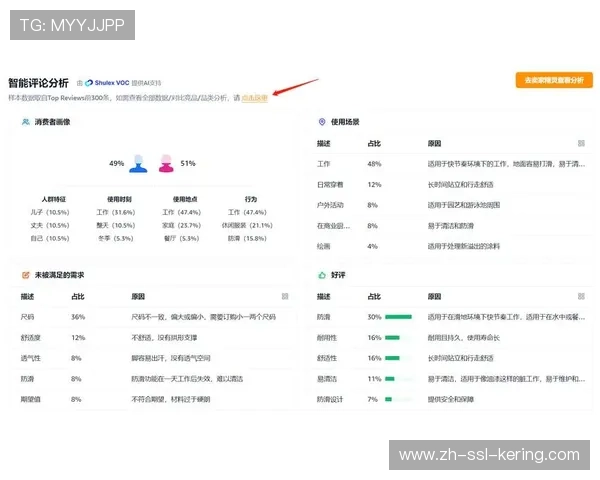Select 休闲服装 (21.1%) under 行为
The height and width of the screenshot is (480, 600).
tap(247, 225)
